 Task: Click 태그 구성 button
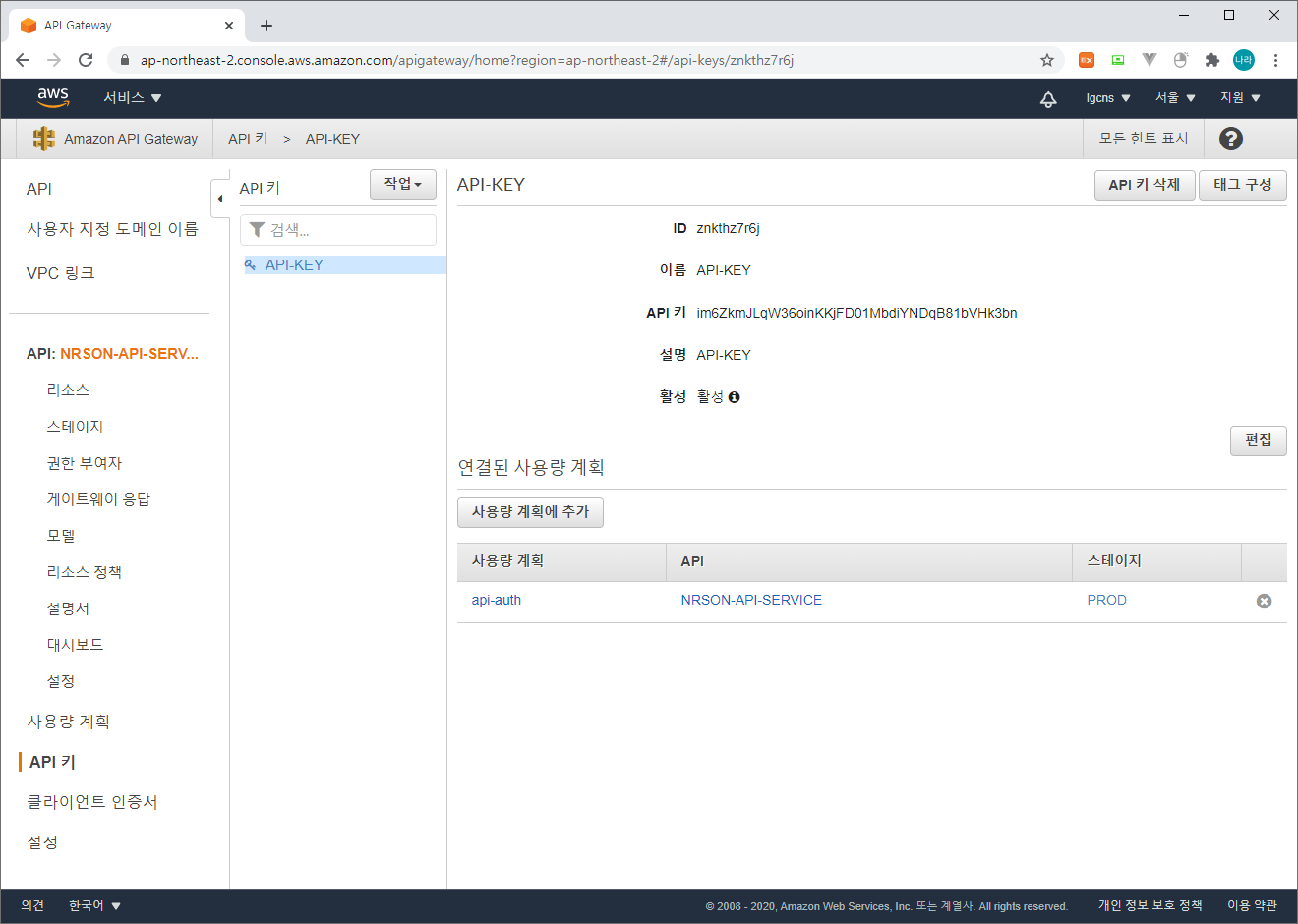[1243, 185]
